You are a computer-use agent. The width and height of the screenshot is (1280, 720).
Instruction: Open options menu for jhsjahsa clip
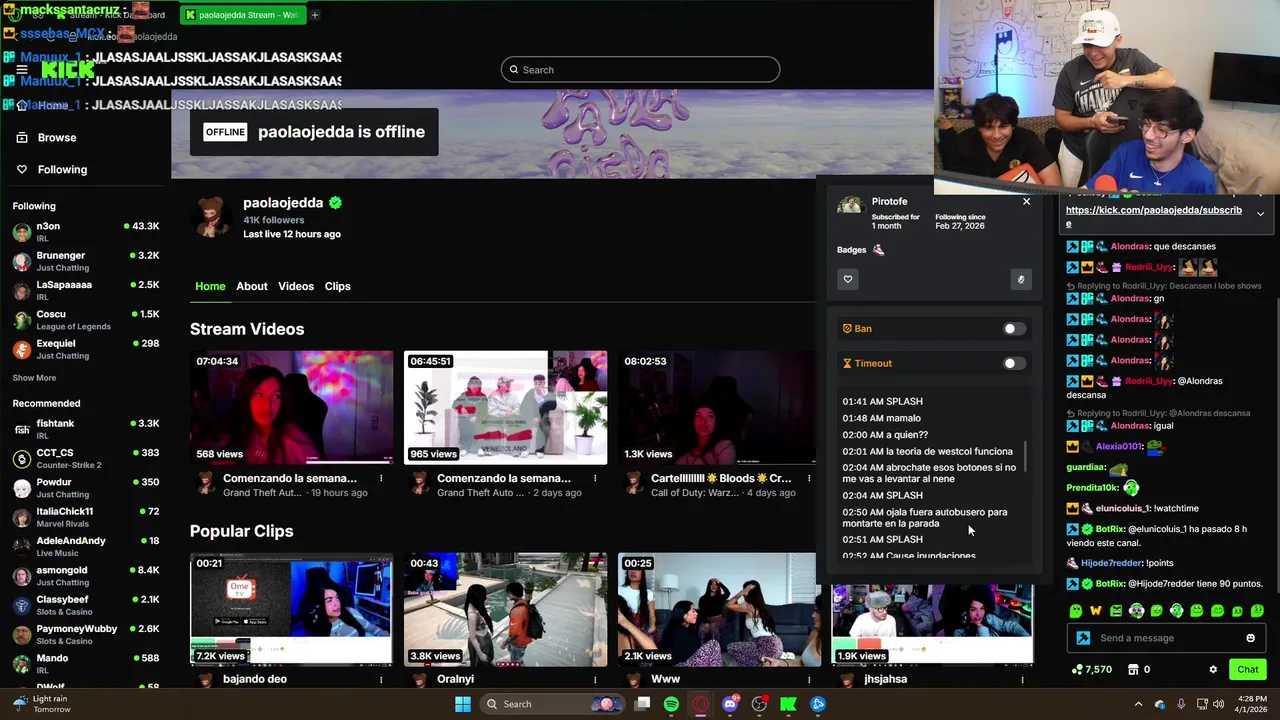click(x=1022, y=679)
